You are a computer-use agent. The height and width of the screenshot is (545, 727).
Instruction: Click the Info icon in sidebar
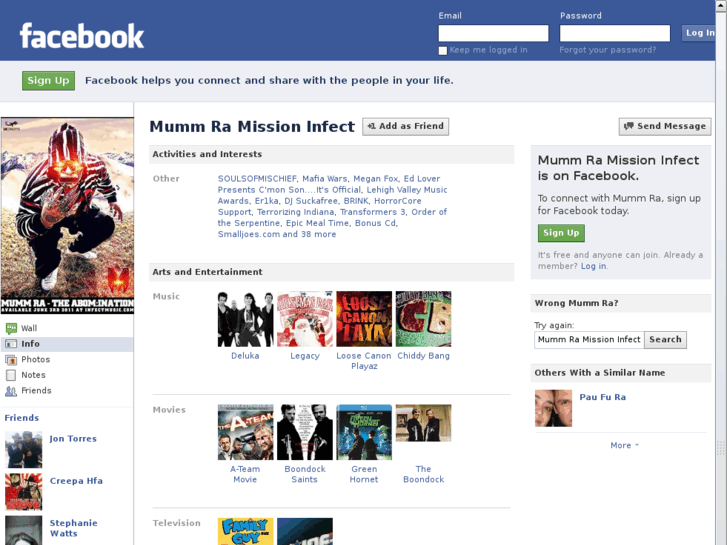(11, 344)
